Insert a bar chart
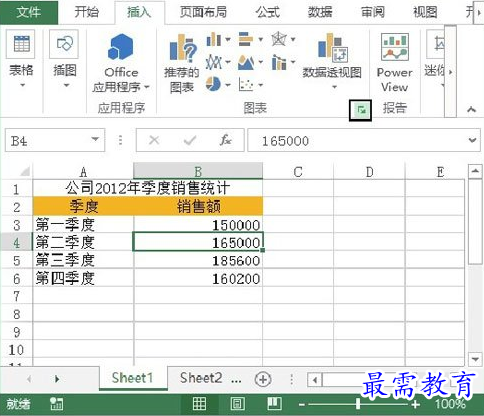484x416 pixels. coord(246,39)
